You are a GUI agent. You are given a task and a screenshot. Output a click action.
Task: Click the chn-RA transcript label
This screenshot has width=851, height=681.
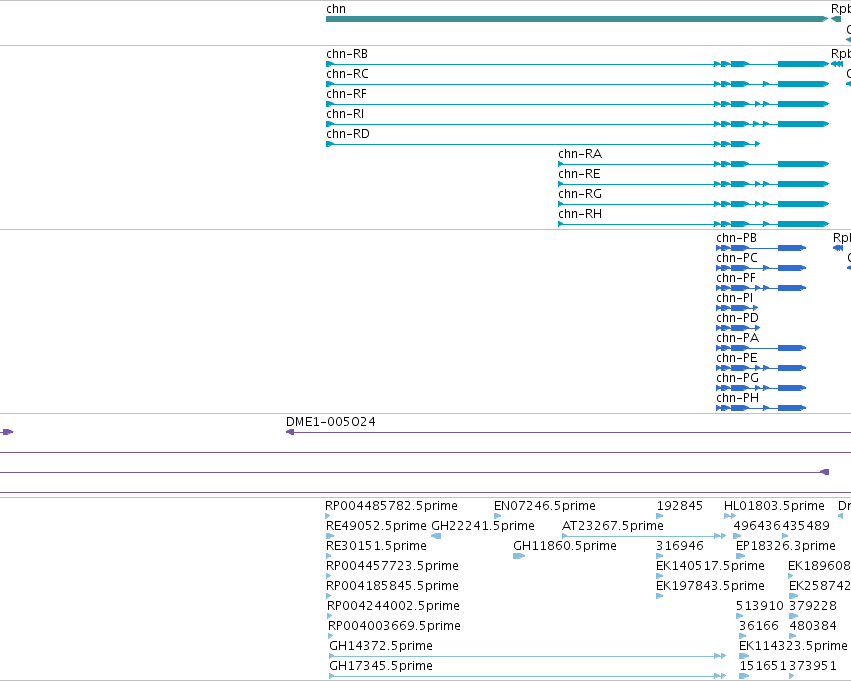click(x=580, y=154)
